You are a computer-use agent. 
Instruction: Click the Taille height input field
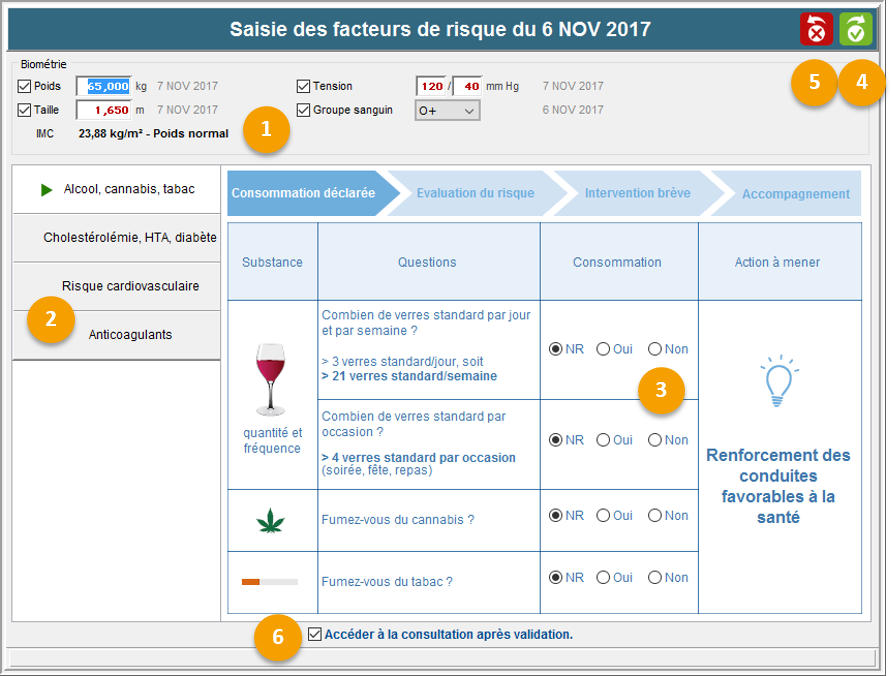(103, 110)
